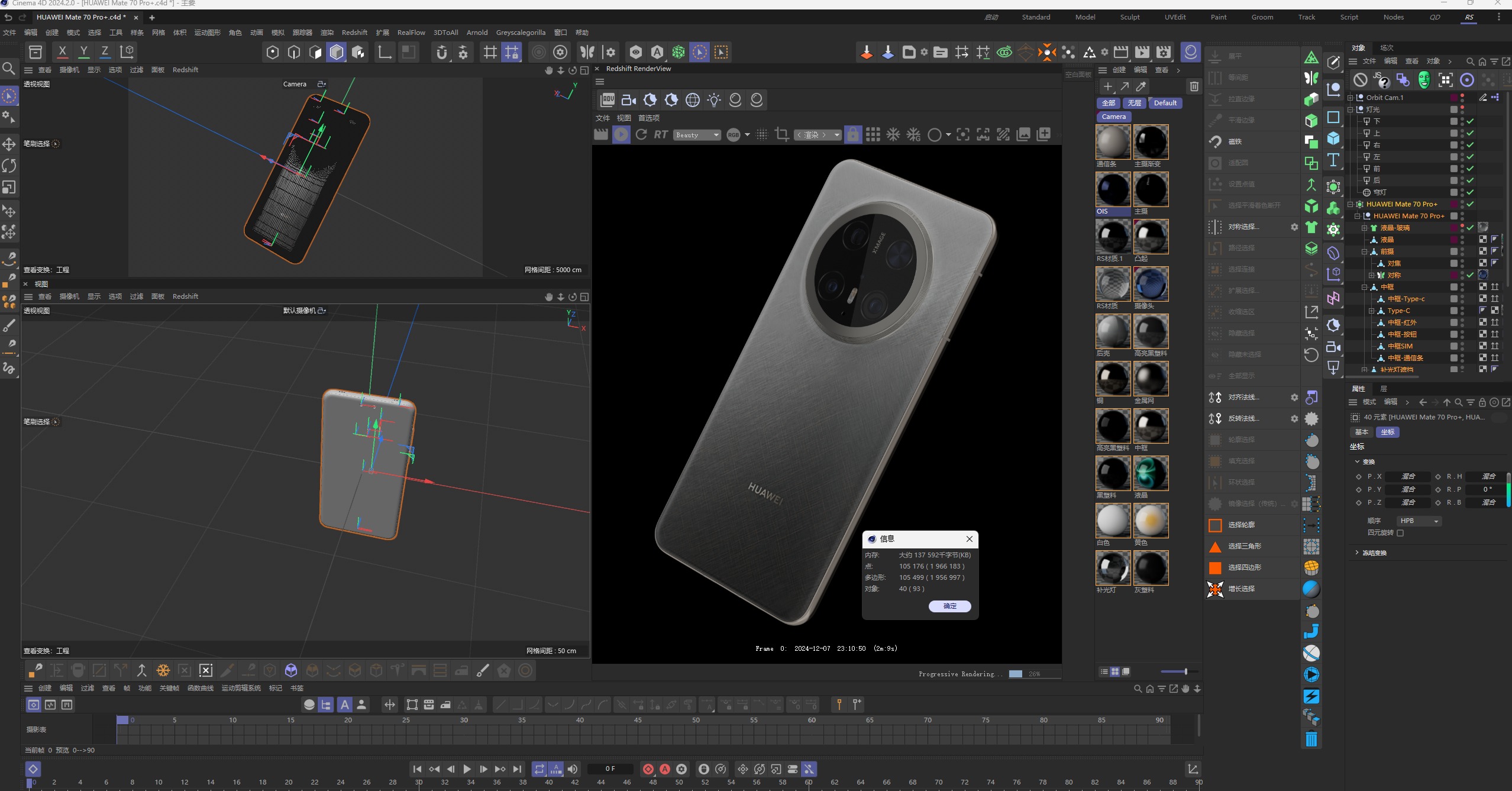This screenshot has height=791, width=1512.
Task: Collapse HUAWEI Mate 70 Pro+ top object
Action: (1351, 204)
